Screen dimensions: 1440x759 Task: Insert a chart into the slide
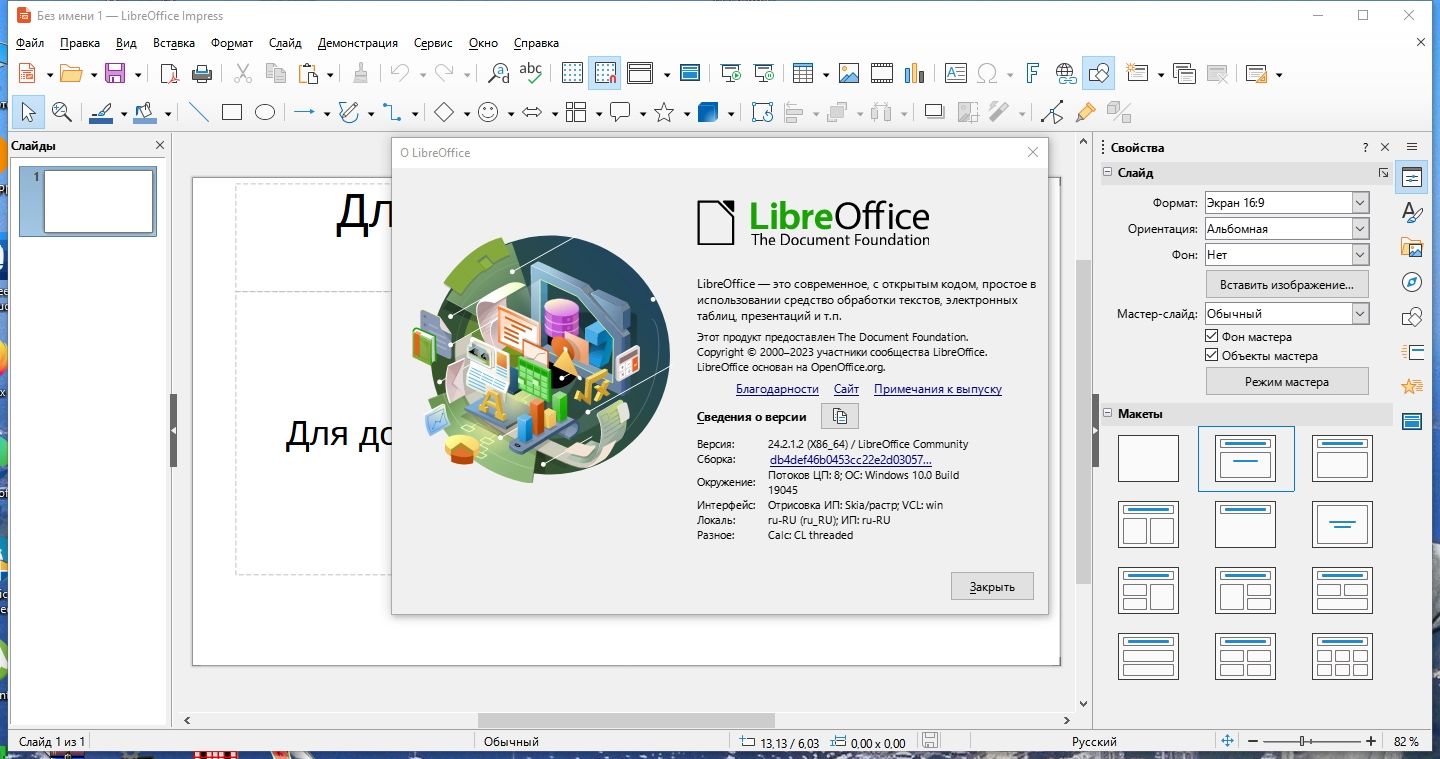tap(913, 73)
